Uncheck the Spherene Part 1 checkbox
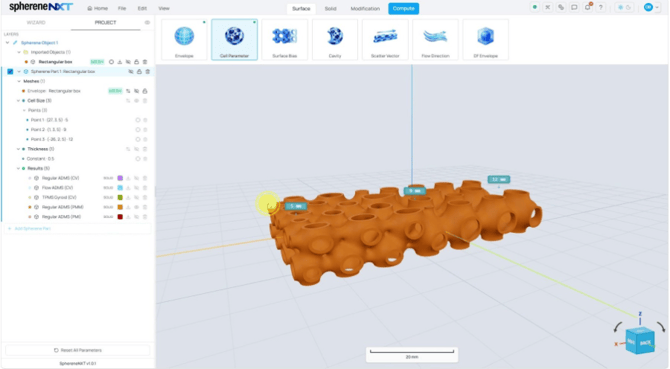The width and height of the screenshot is (670, 369). (x=10, y=72)
